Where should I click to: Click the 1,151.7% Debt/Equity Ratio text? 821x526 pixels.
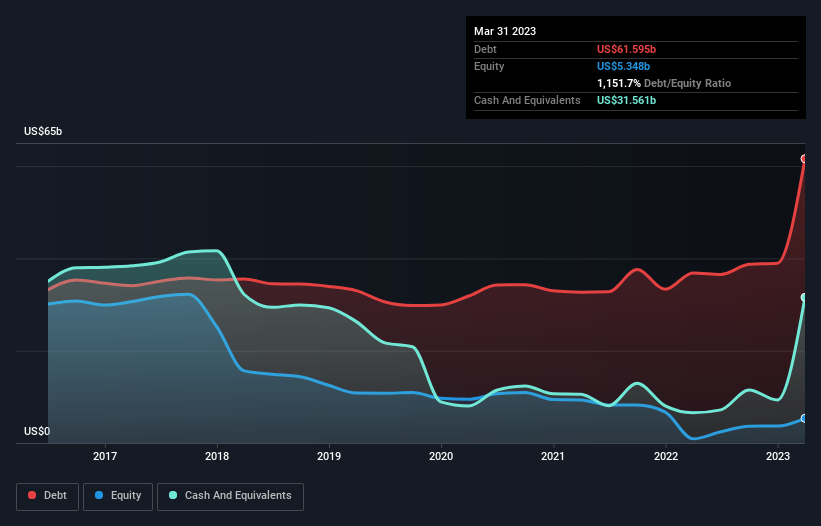tap(664, 83)
